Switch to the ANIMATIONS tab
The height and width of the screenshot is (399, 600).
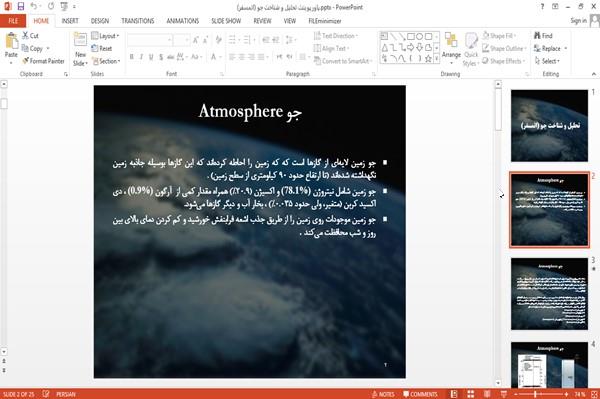pyautogui.click(x=183, y=21)
